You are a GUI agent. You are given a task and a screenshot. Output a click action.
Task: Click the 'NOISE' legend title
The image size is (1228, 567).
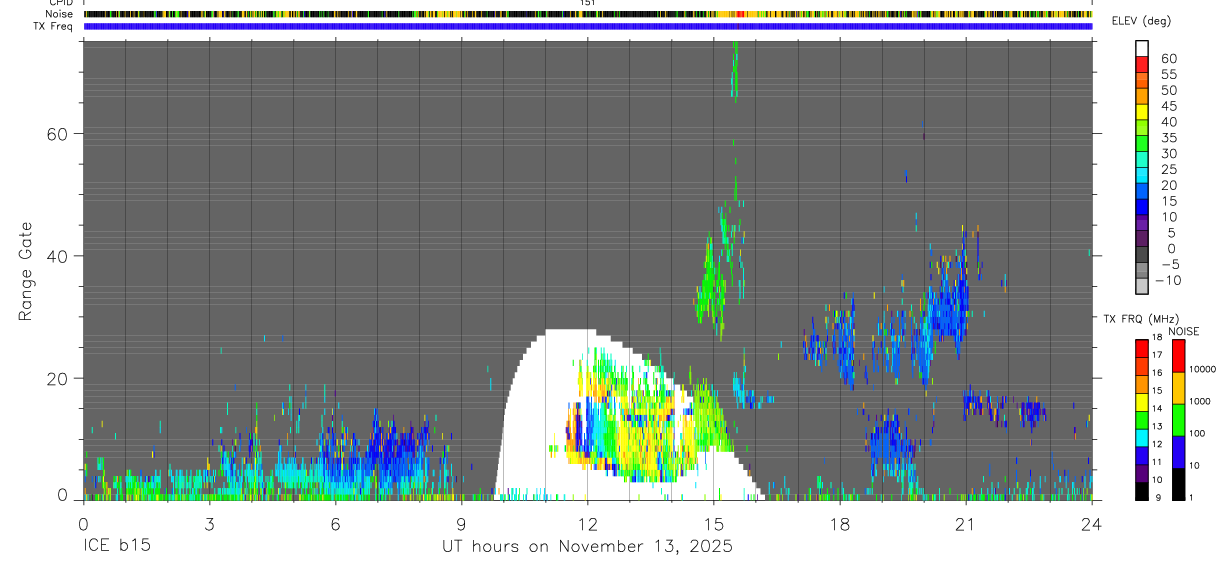coord(1184,331)
